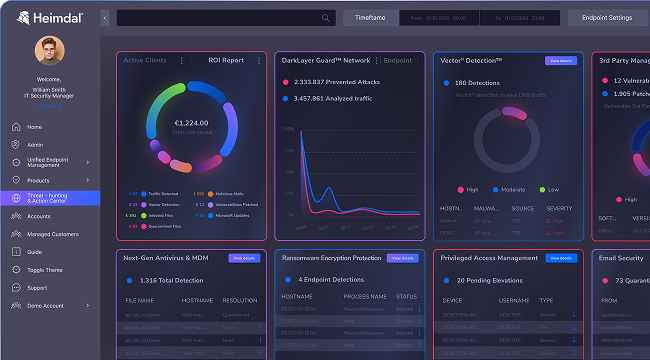Screen dimensions: 650x360
Task: View details of Next-Gen Antivirus & MDM
Action: click(244, 258)
